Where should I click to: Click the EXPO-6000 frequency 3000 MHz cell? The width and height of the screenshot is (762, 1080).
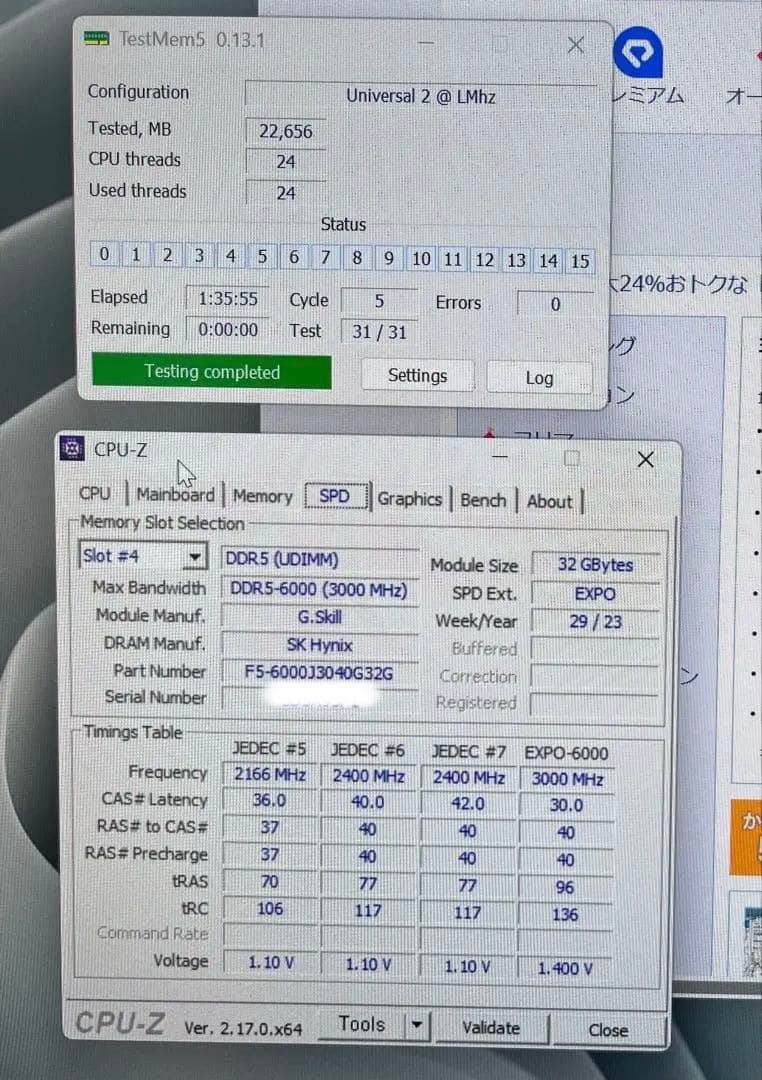[x=566, y=779]
